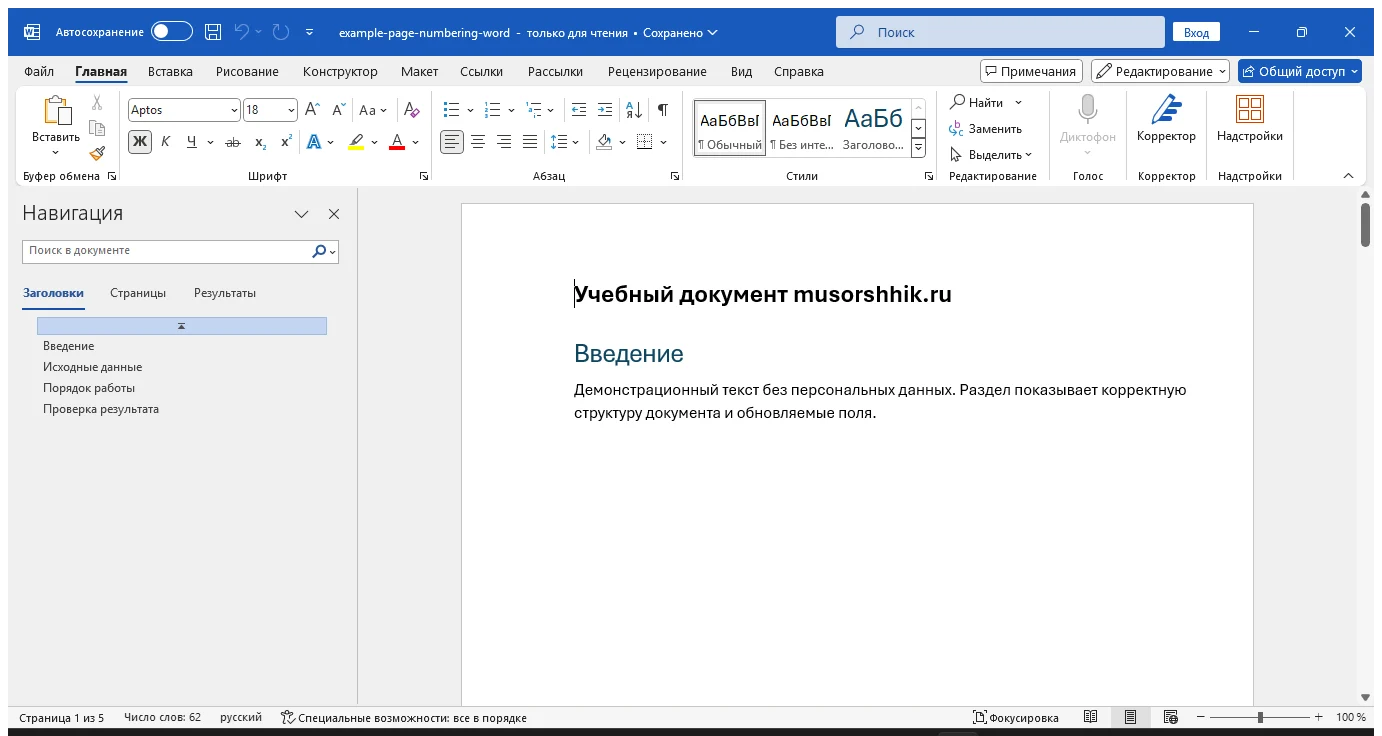Click the Copy icon in clipboard group

(97, 128)
